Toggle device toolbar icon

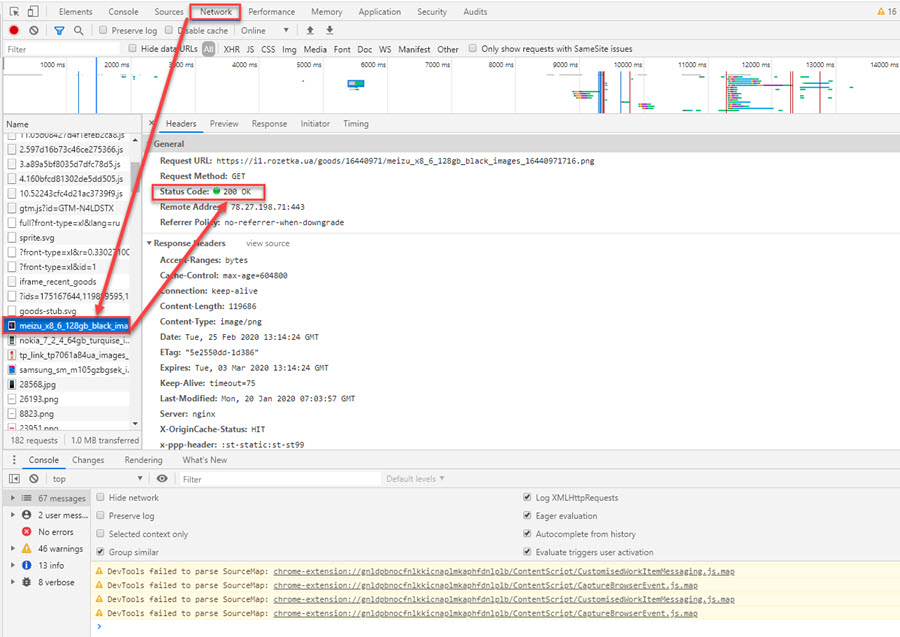click(33, 11)
